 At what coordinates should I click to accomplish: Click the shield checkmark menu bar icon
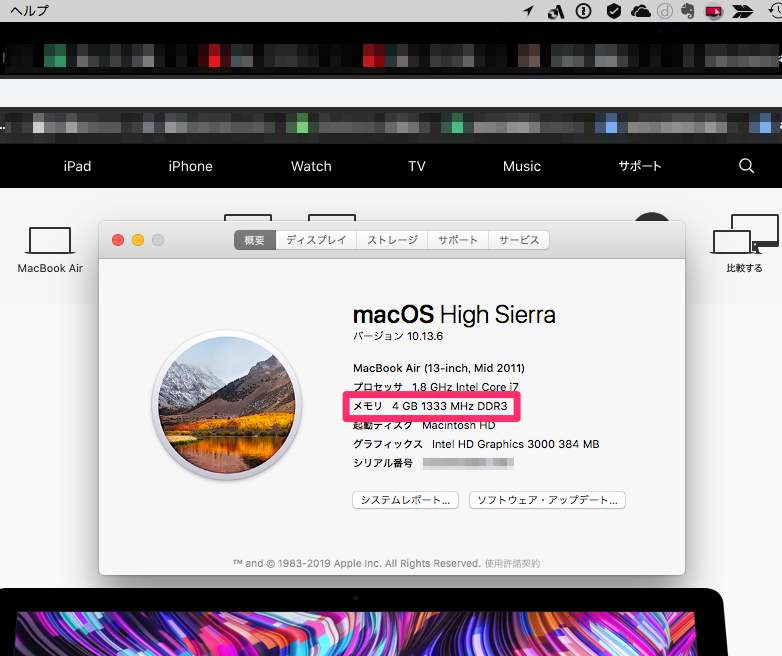613,11
